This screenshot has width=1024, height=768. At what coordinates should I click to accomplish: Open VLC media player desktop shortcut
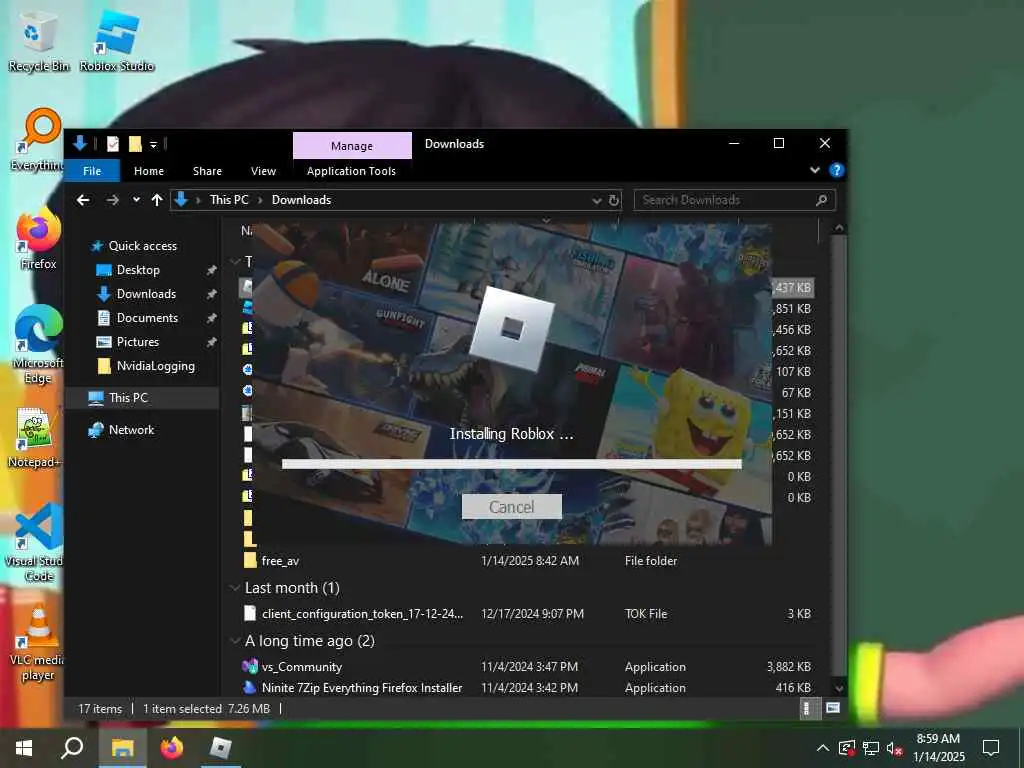[37, 642]
